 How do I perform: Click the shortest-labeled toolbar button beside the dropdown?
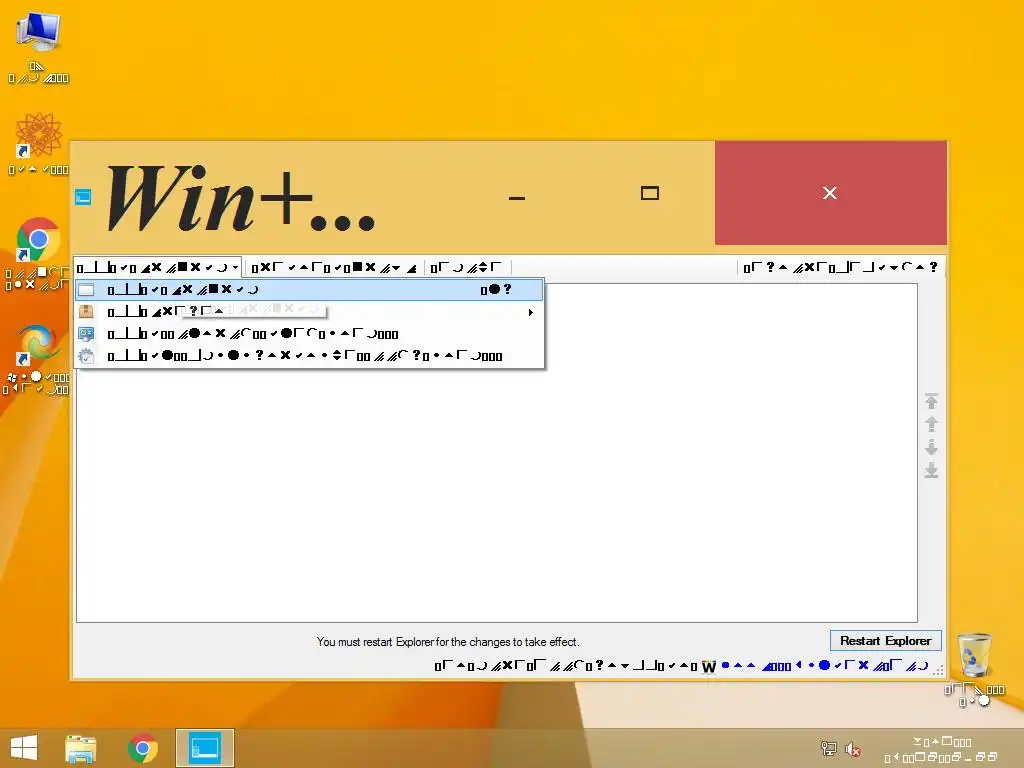click(466, 267)
